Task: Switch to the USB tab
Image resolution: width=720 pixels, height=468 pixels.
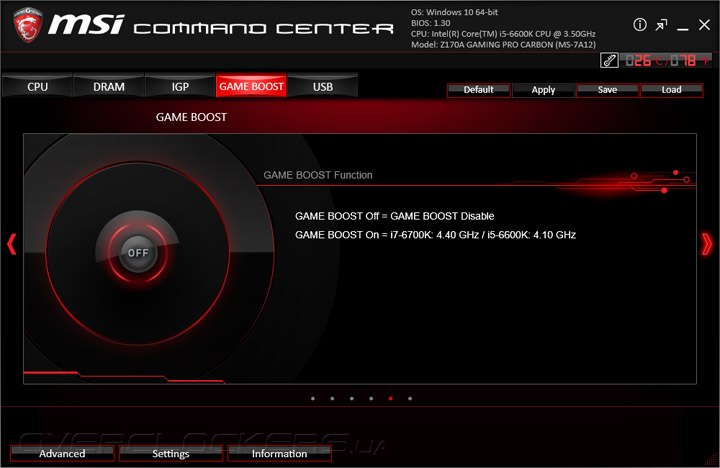Action: [323, 87]
